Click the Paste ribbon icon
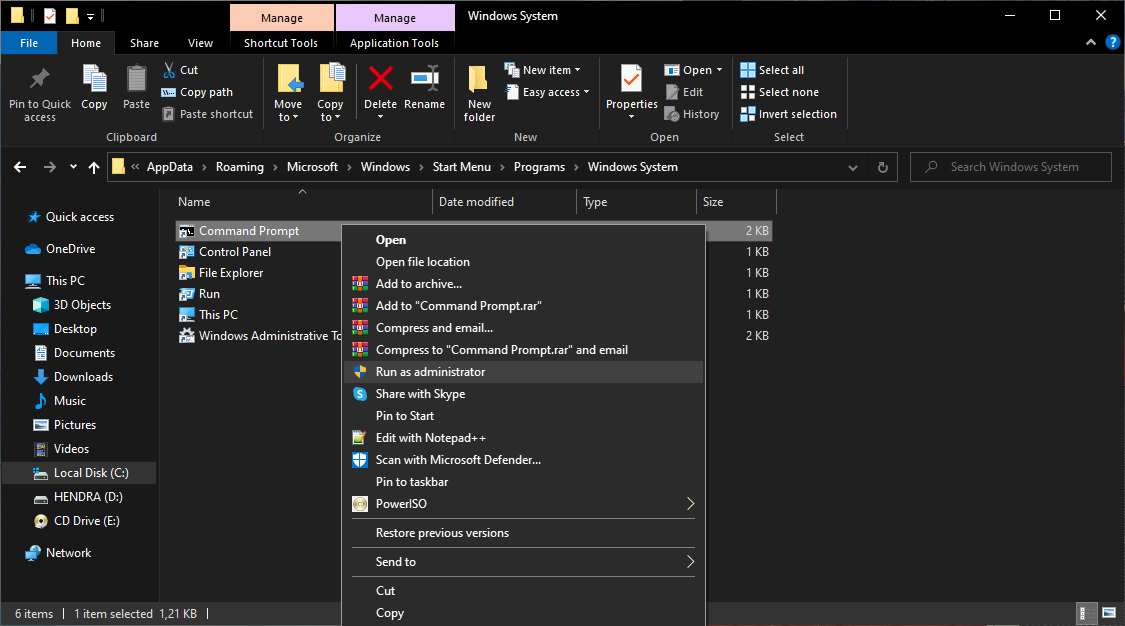Image resolution: width=1125 pixels, height=626 pixels. tap(136, 79)
